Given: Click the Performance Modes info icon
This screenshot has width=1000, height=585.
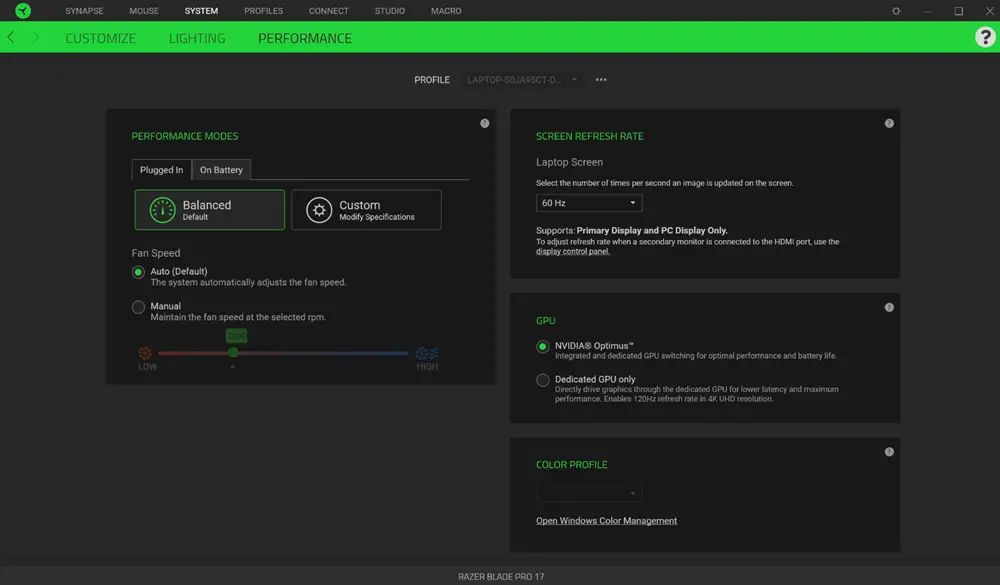Looking at the screenshot, I should pos(484,122).
